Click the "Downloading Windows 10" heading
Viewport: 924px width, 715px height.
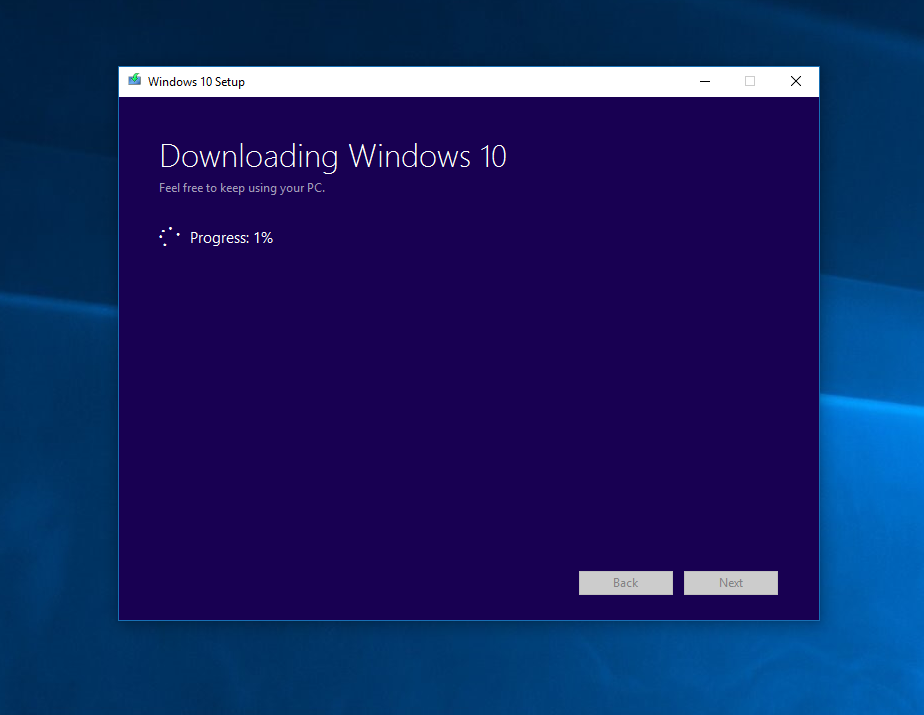point(333,157)
